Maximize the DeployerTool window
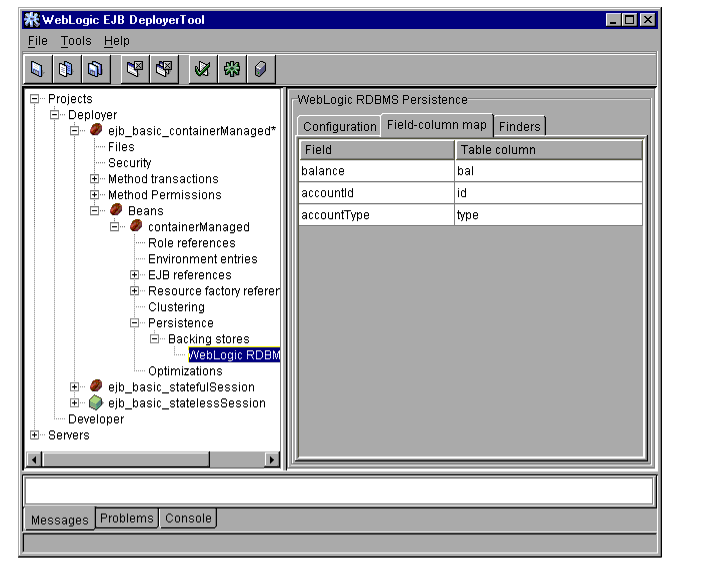The height and width of the screenshot is (573, 713). (630, 20)
